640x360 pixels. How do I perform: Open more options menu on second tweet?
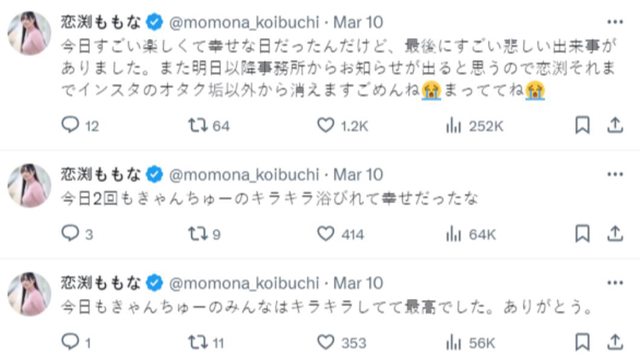615,175
